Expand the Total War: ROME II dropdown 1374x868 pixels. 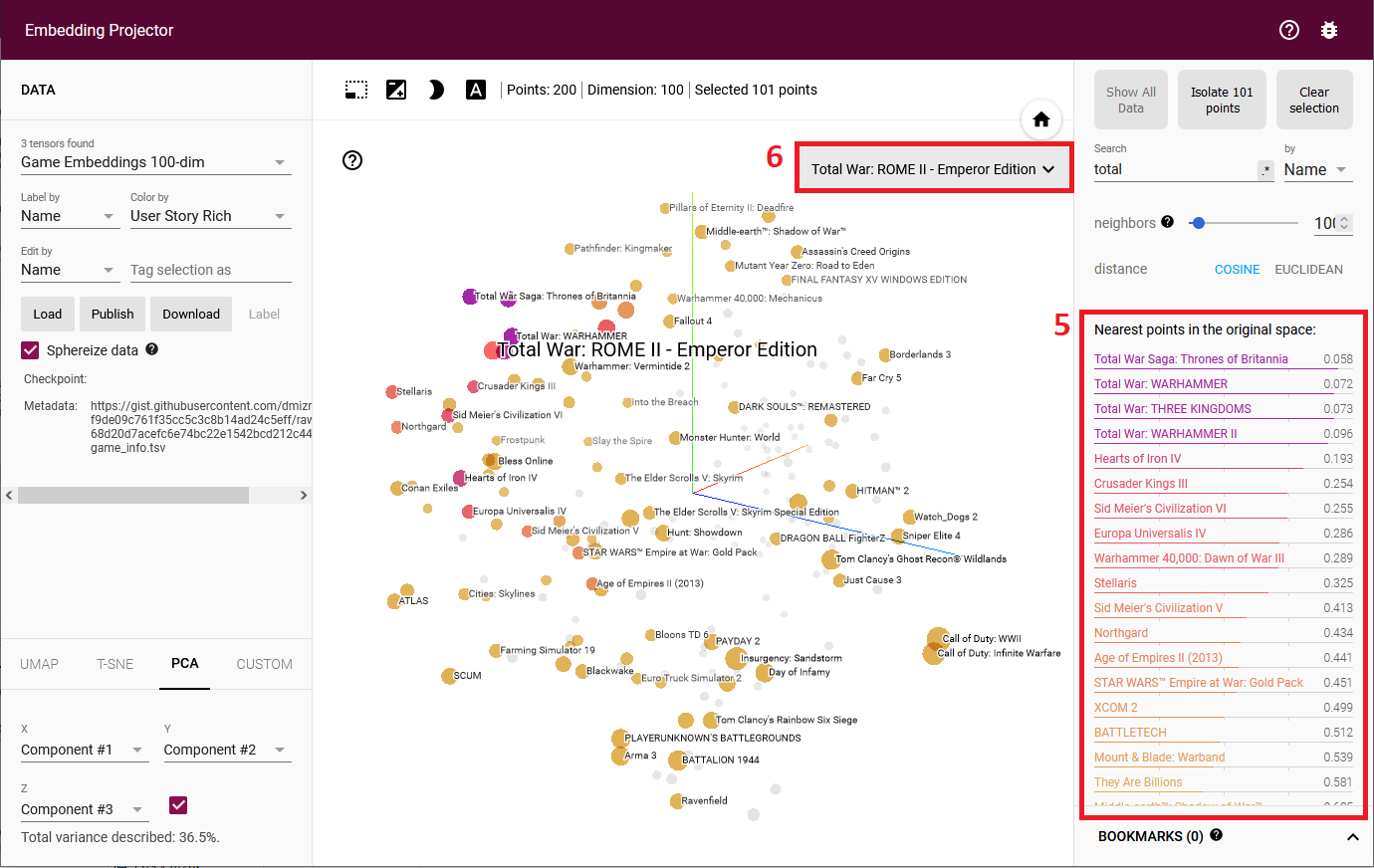click(x=933, y=169)
